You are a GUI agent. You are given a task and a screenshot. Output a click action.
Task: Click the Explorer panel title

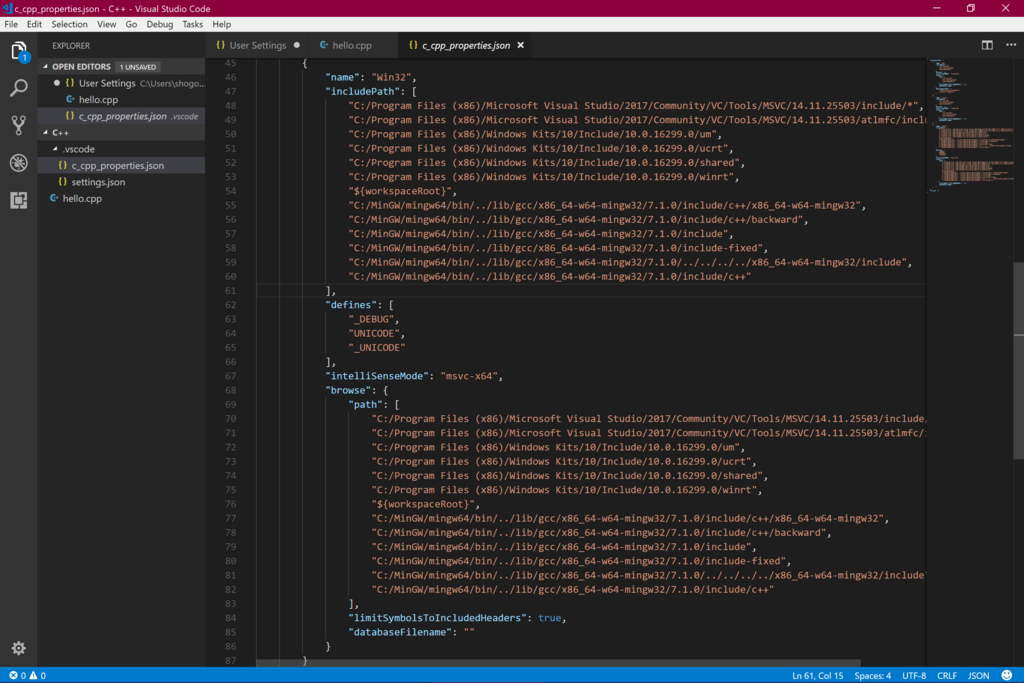click(x=71, y=46)
